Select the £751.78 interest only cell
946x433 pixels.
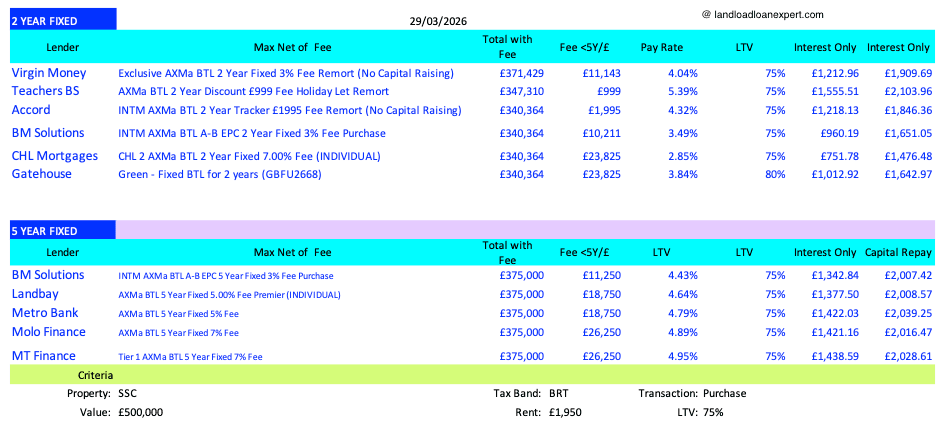[x=839, y=156]
